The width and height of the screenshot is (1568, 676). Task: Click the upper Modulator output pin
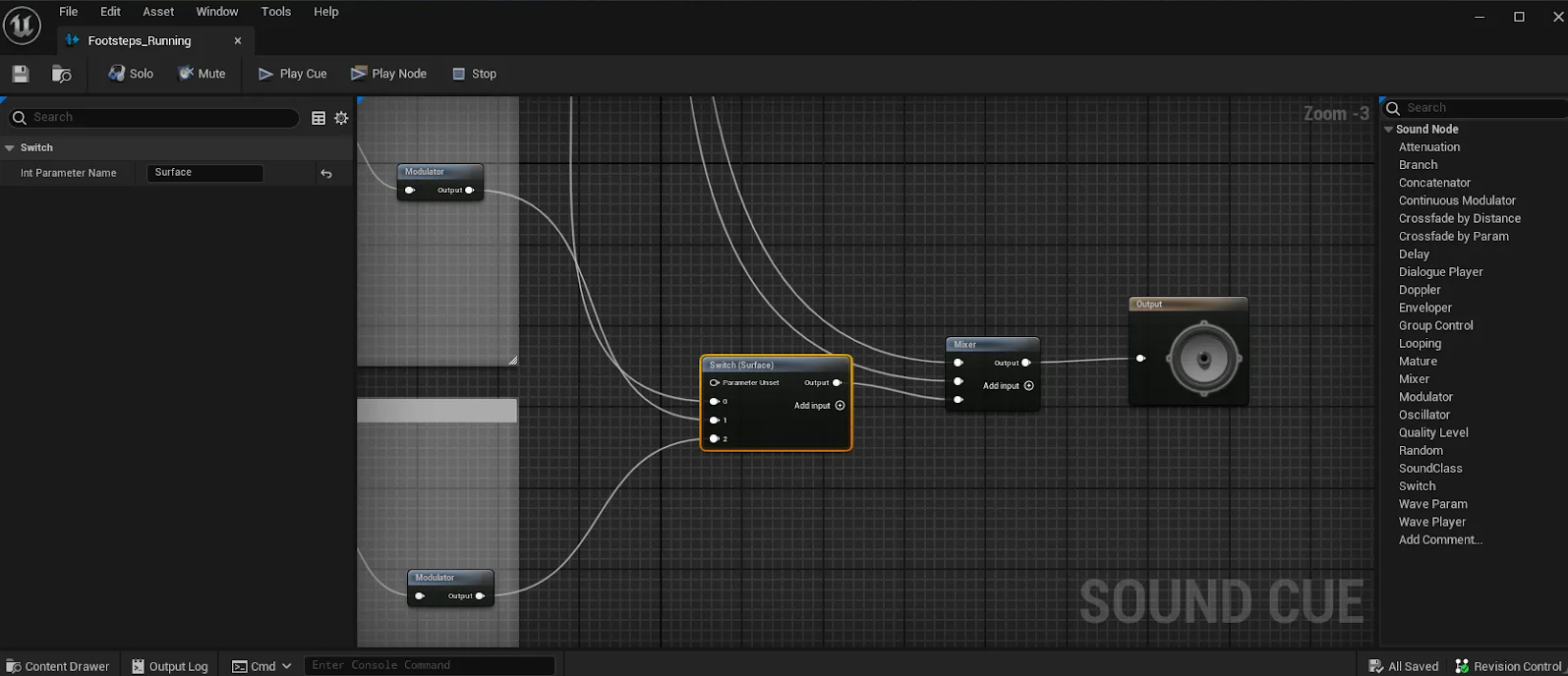coord(470,191)
